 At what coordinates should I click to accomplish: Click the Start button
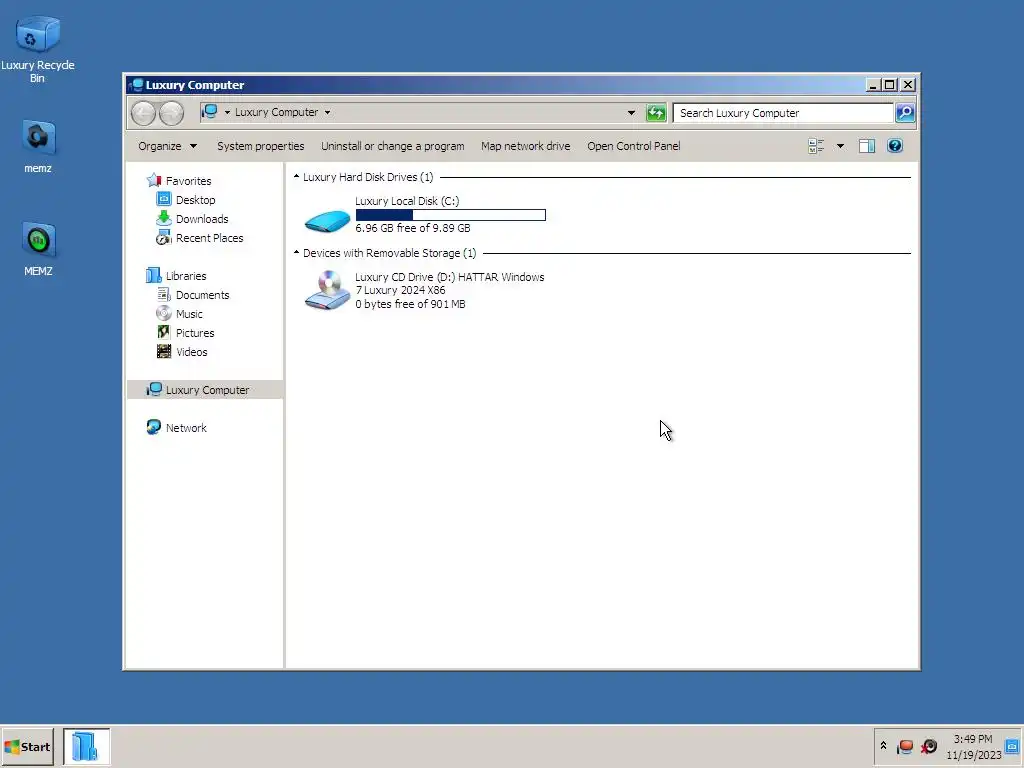(27, 746)
